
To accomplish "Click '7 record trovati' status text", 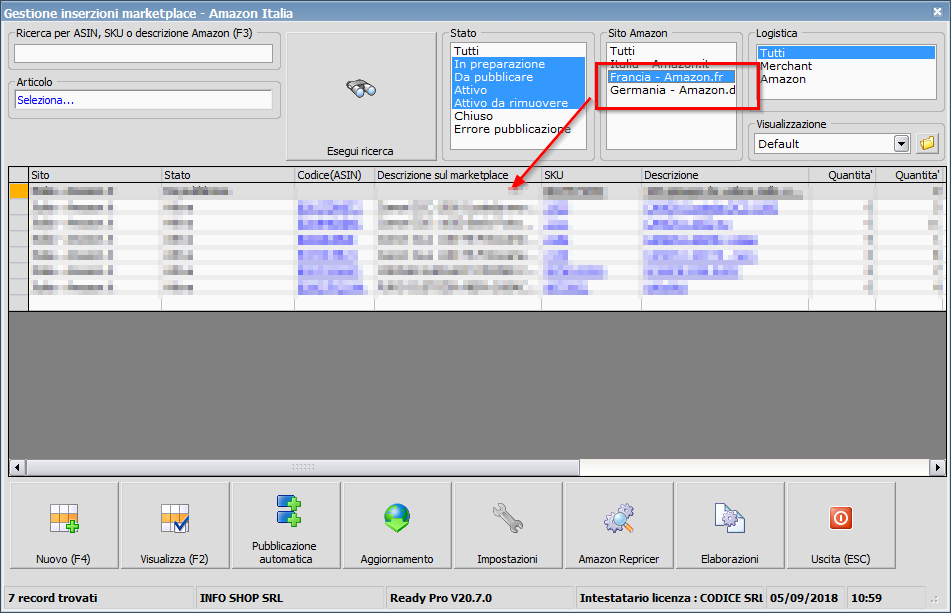I will pos(53,598).
